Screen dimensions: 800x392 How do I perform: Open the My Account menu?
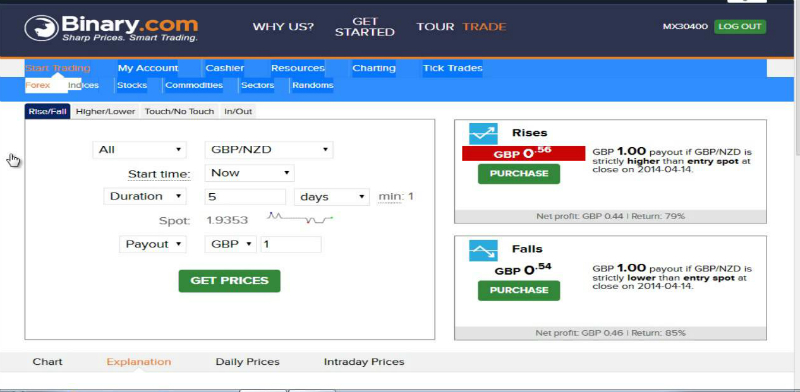[148, 68]
